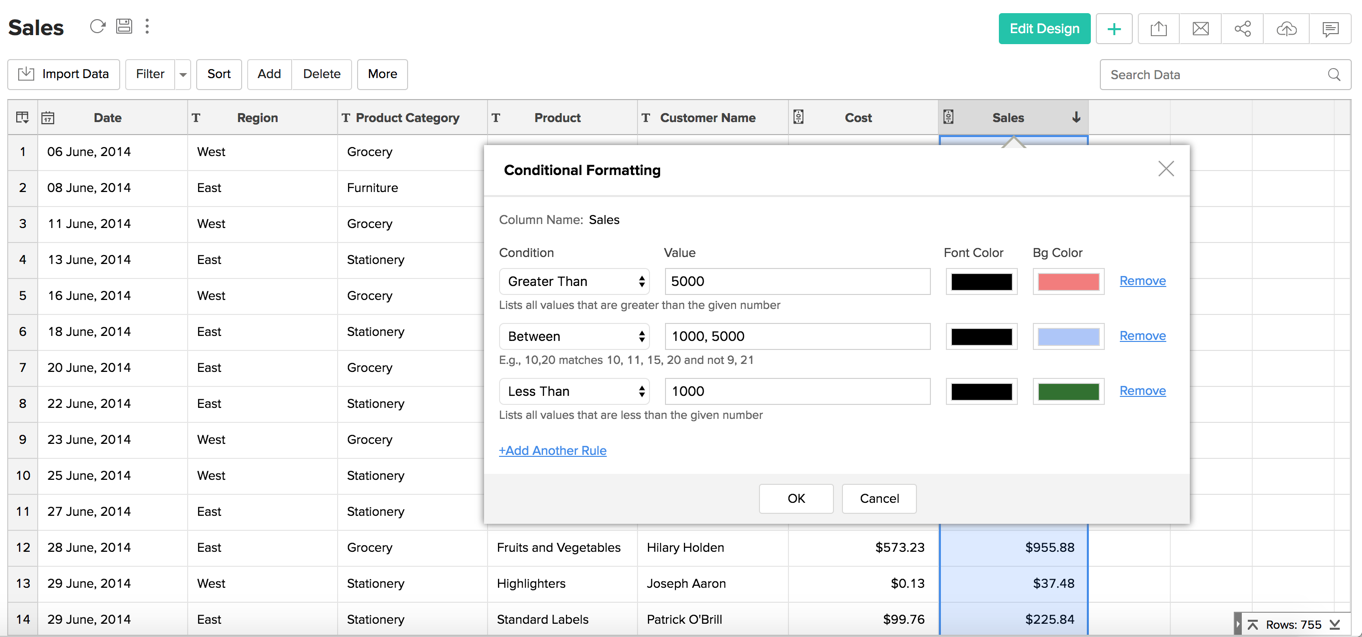Click the refresh icon beside Sales title
1362x637 pixels.
(x=97, y=27)
